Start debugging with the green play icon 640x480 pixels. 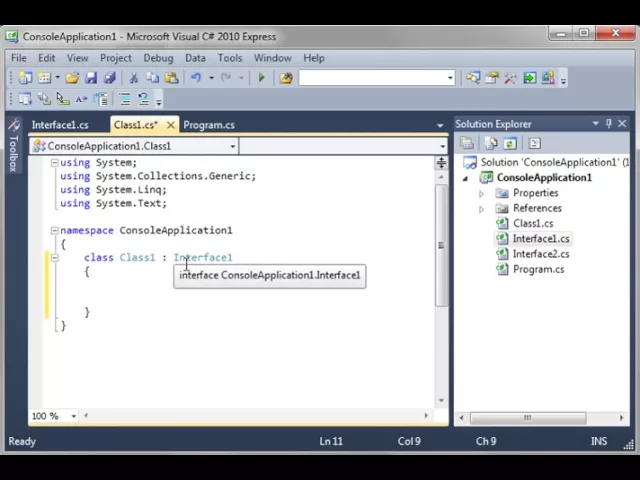(x=262, y=78)
